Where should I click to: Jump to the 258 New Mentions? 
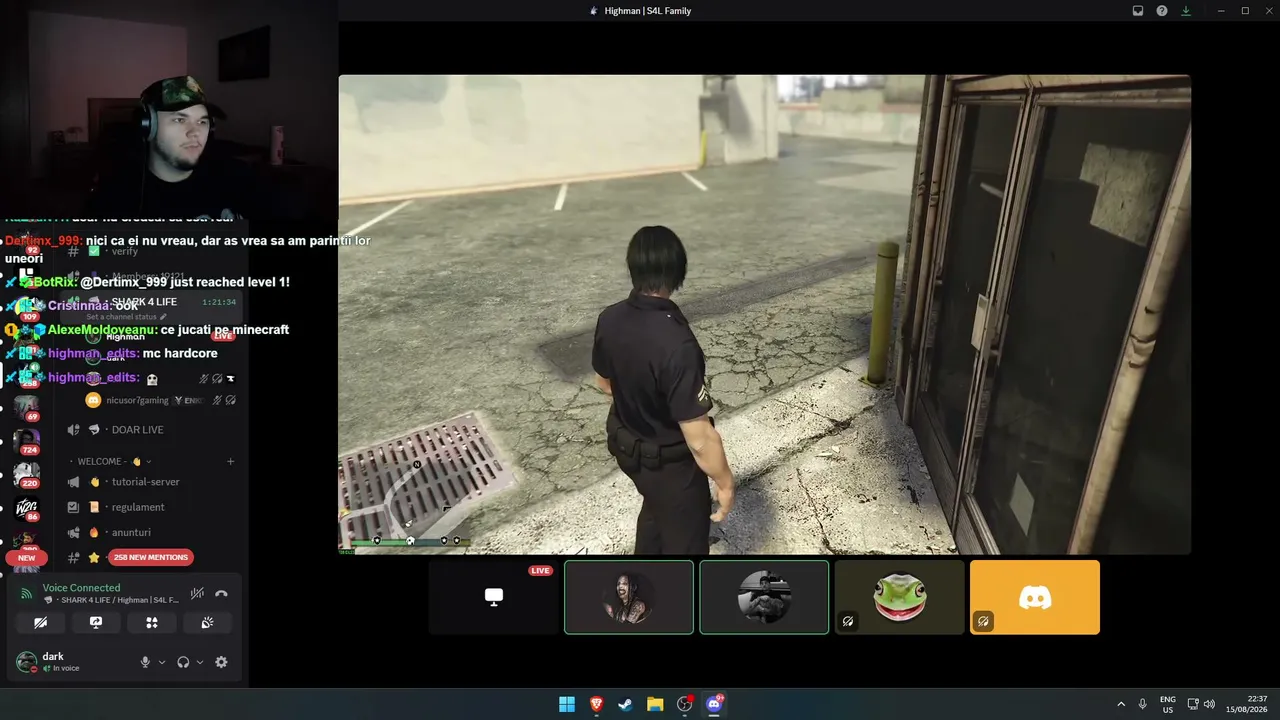point(151,557)
